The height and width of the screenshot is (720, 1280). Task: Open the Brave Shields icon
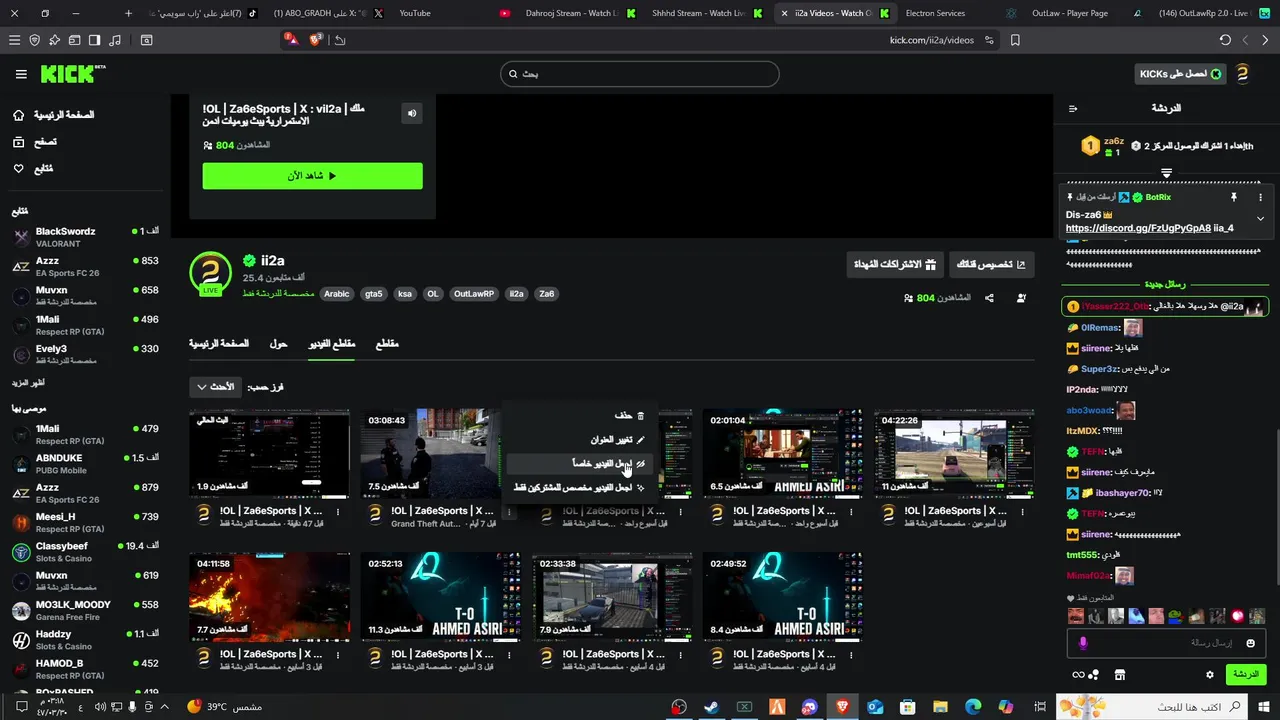pyautogui.click(x=316, y=40)
